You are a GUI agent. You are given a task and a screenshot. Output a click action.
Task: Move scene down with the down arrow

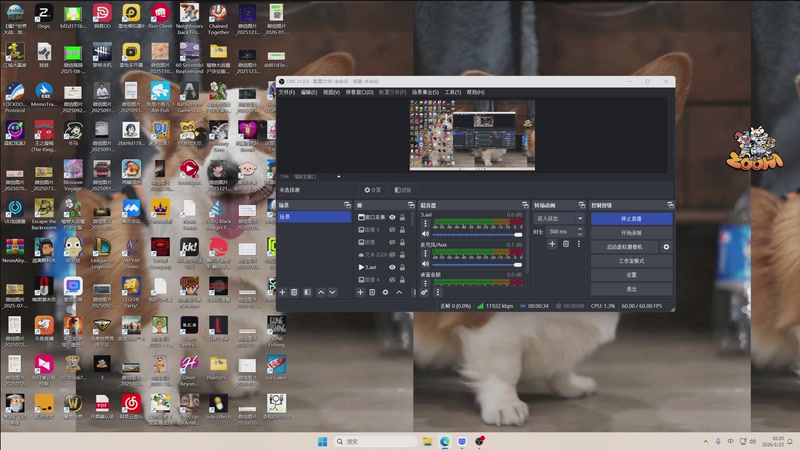click(x=333, y=292)
